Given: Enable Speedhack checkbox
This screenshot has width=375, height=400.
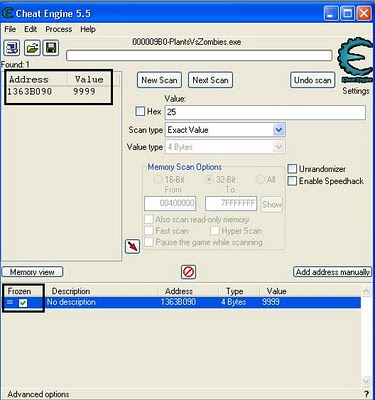Looking at the screenshot, I should pyautogui.click(x=292, y=181).
